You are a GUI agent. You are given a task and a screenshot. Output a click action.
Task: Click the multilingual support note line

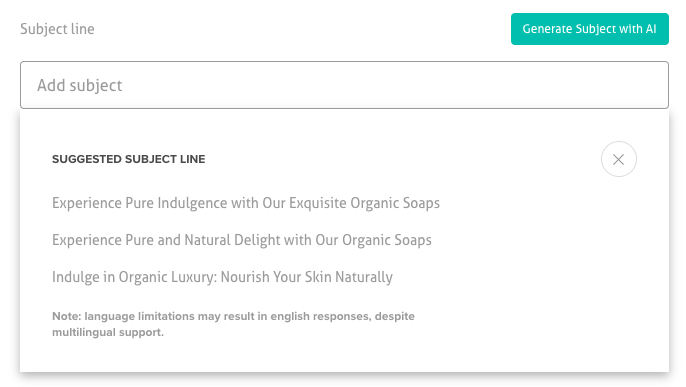coord(108,332)
